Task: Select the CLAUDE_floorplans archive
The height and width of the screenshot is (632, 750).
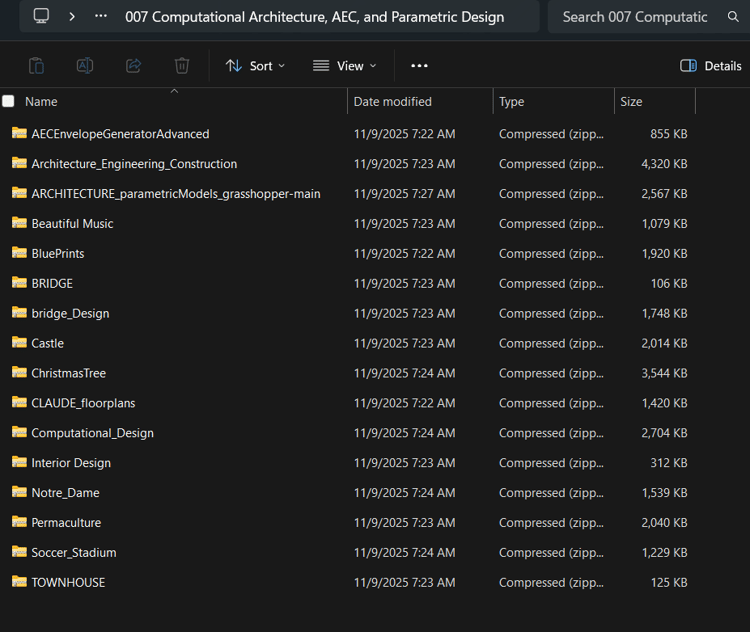Action: 83,403
